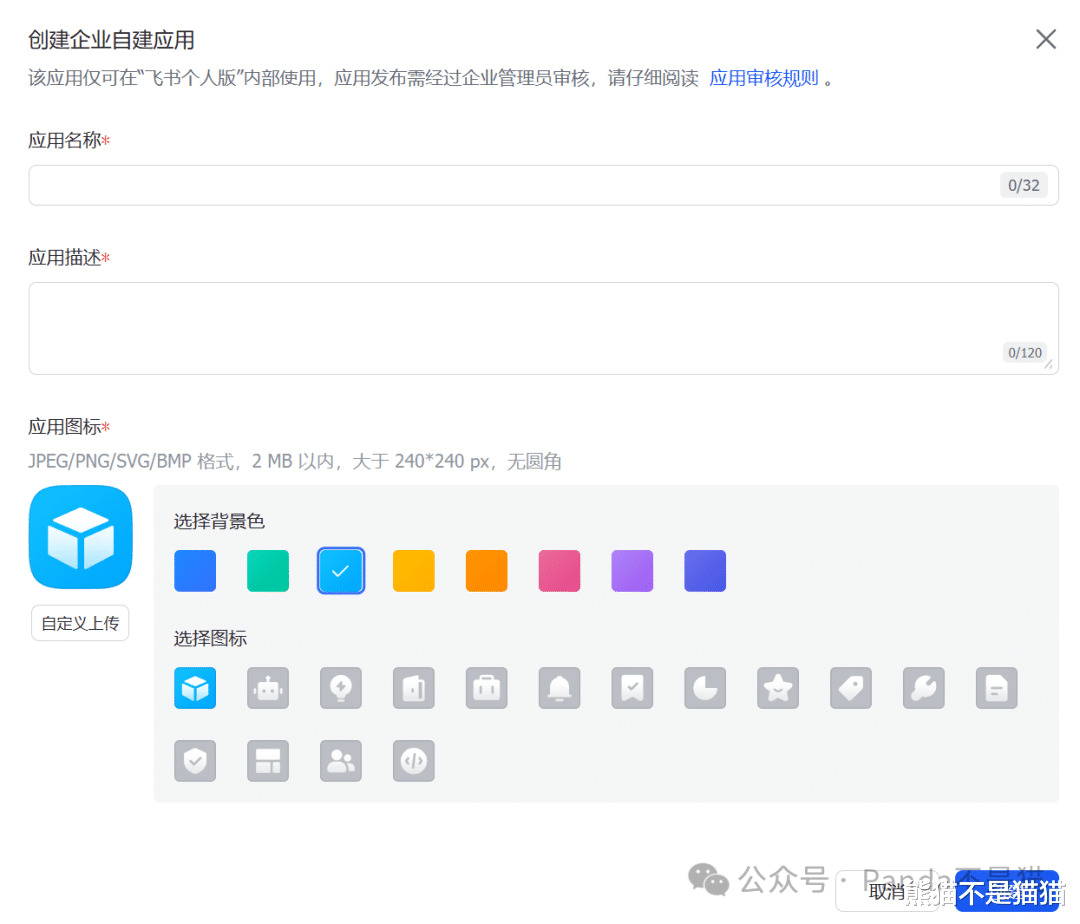Close the create app dialog
The image size is (1080, 924).
[x=1046, y=39]
